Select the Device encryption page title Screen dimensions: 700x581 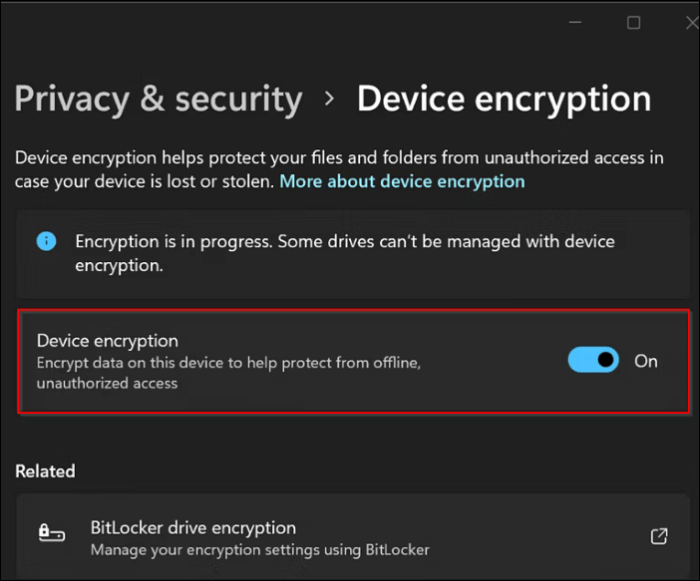tap(504, 99)
